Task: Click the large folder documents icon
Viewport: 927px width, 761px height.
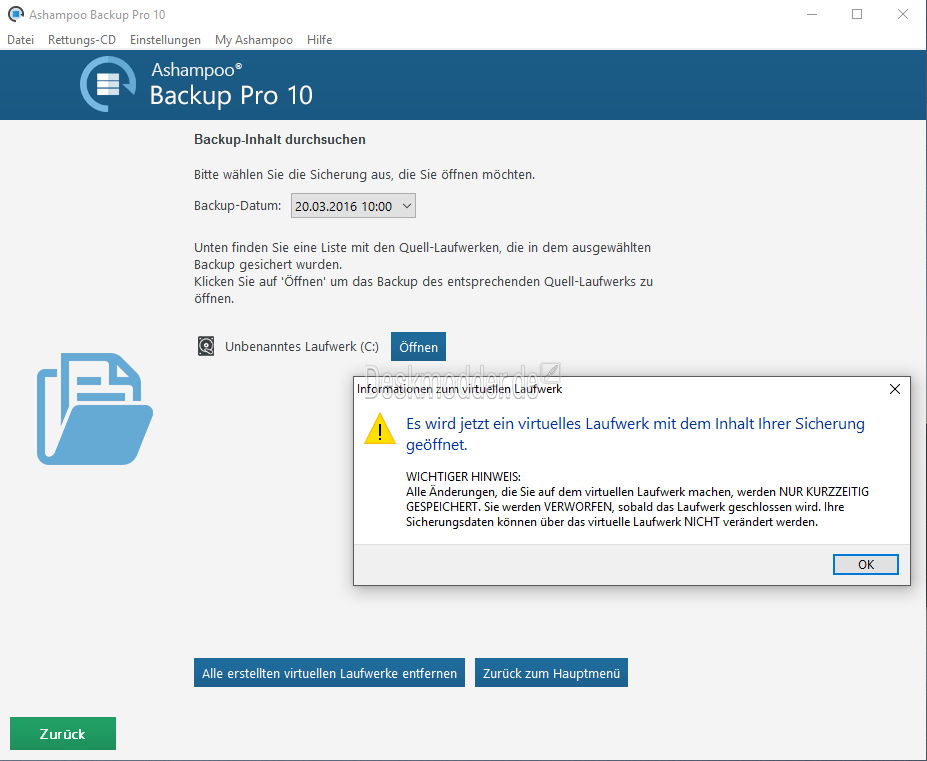Action: (95, 409)
